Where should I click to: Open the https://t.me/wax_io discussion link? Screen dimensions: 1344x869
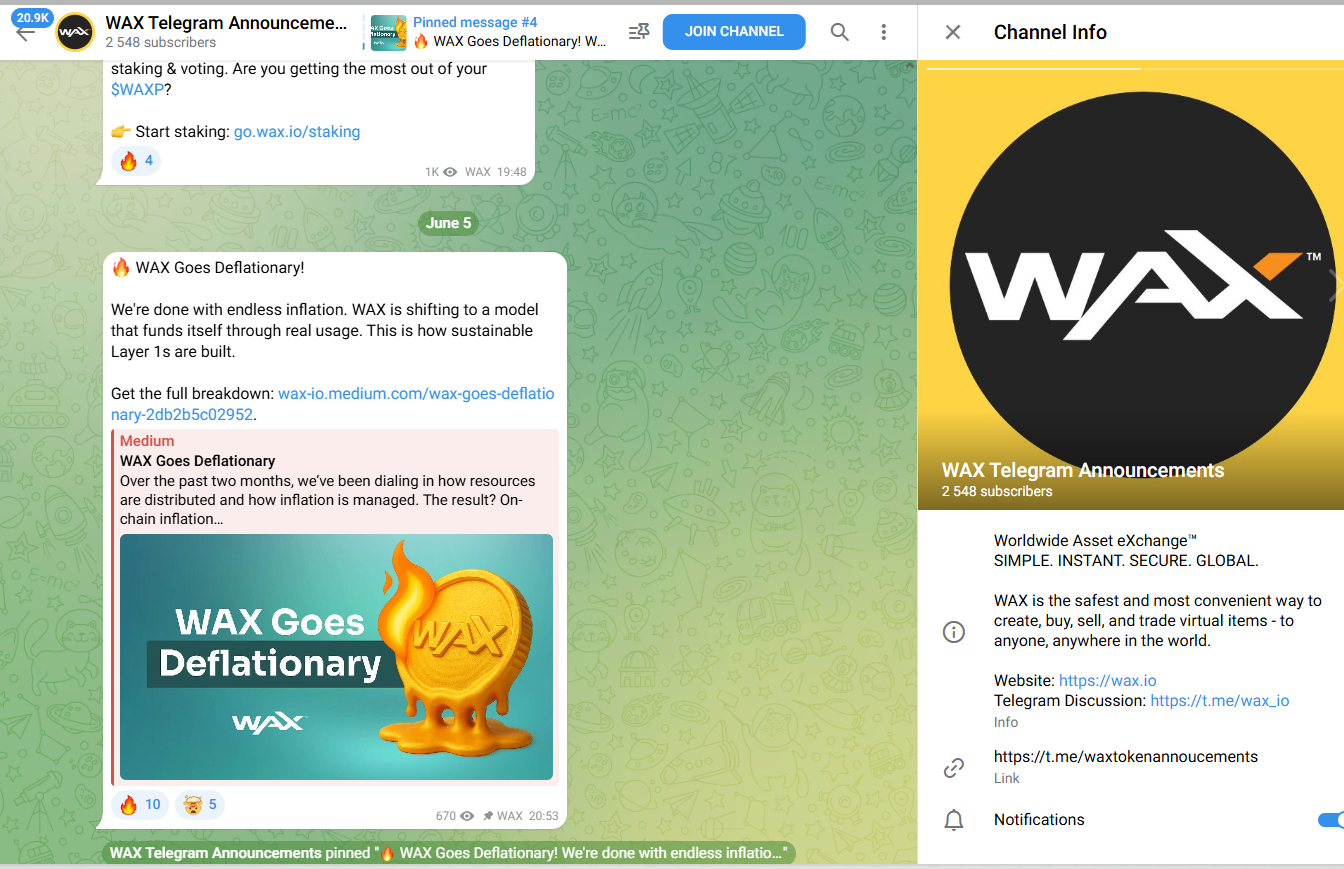click(1220, 701)
